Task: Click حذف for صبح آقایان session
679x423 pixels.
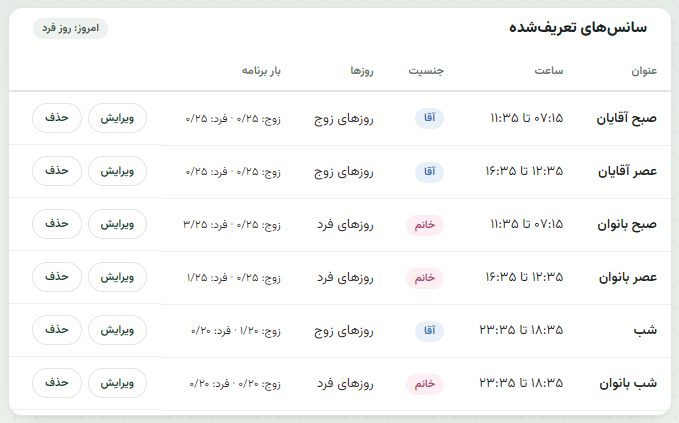Action: [57, 118]
